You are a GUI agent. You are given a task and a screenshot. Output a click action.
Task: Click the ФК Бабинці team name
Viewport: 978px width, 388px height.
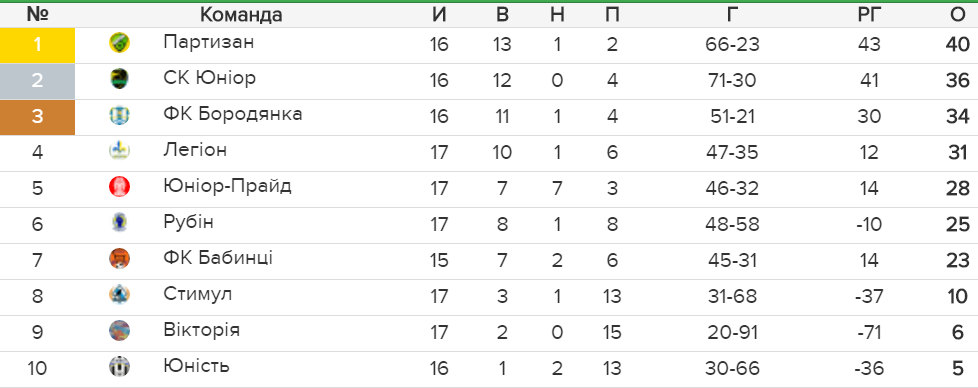[218, 258]
